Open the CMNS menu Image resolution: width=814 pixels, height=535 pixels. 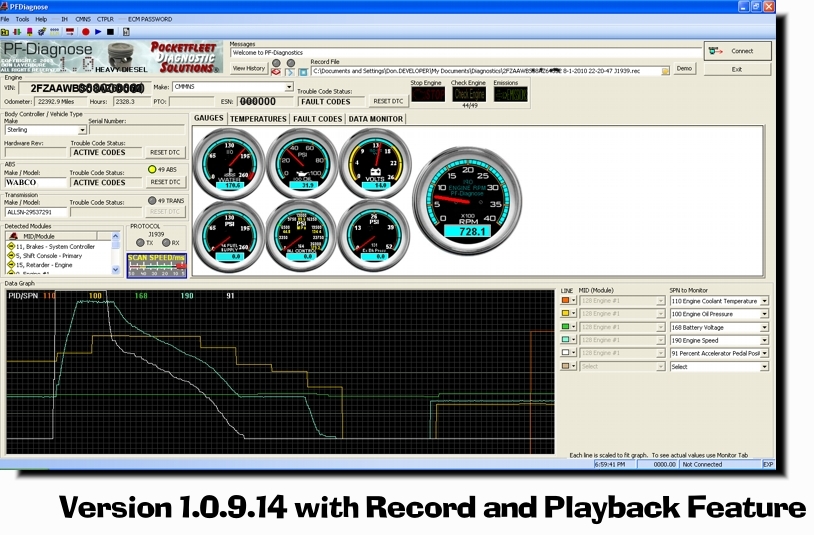83,19
